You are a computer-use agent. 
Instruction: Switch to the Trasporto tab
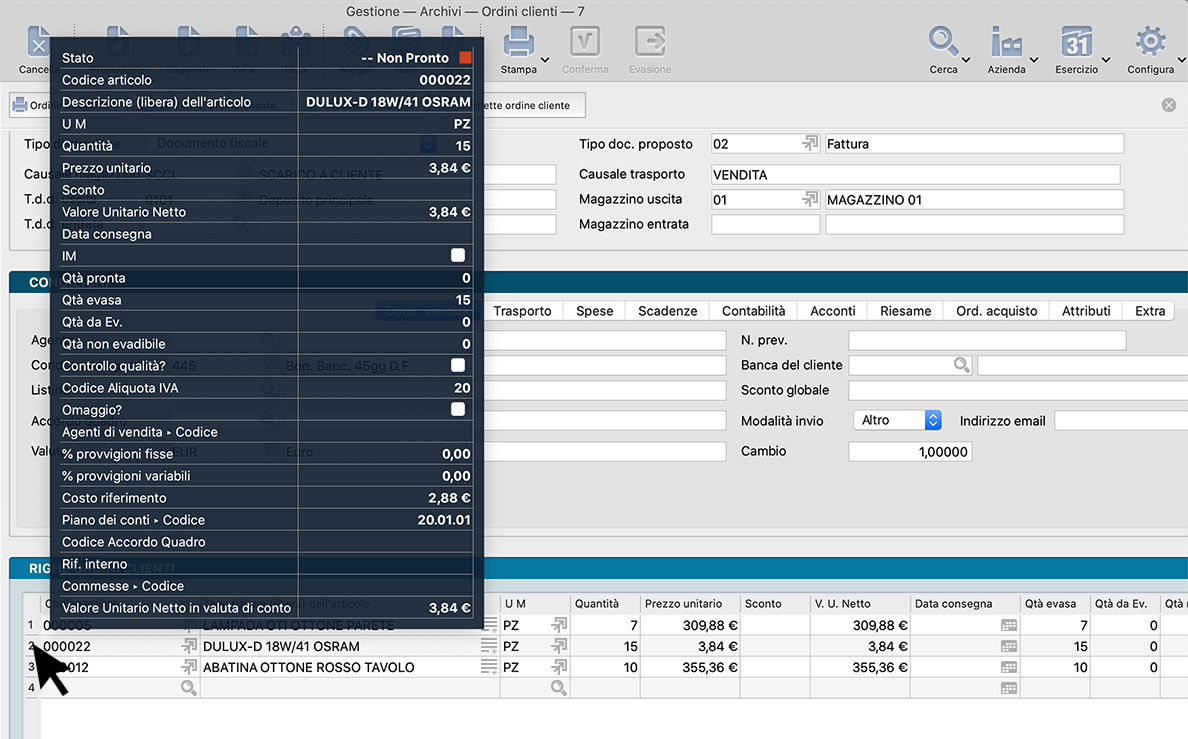click(x=522, y=311)
